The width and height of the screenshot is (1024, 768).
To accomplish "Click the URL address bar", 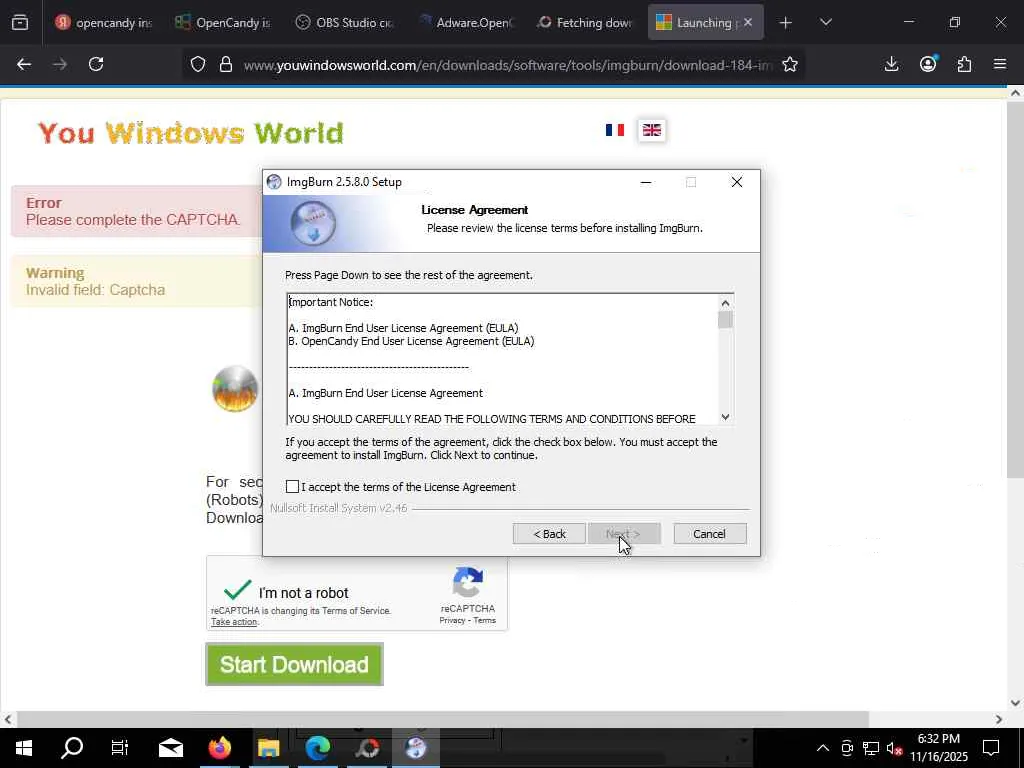I will [507, 65].
